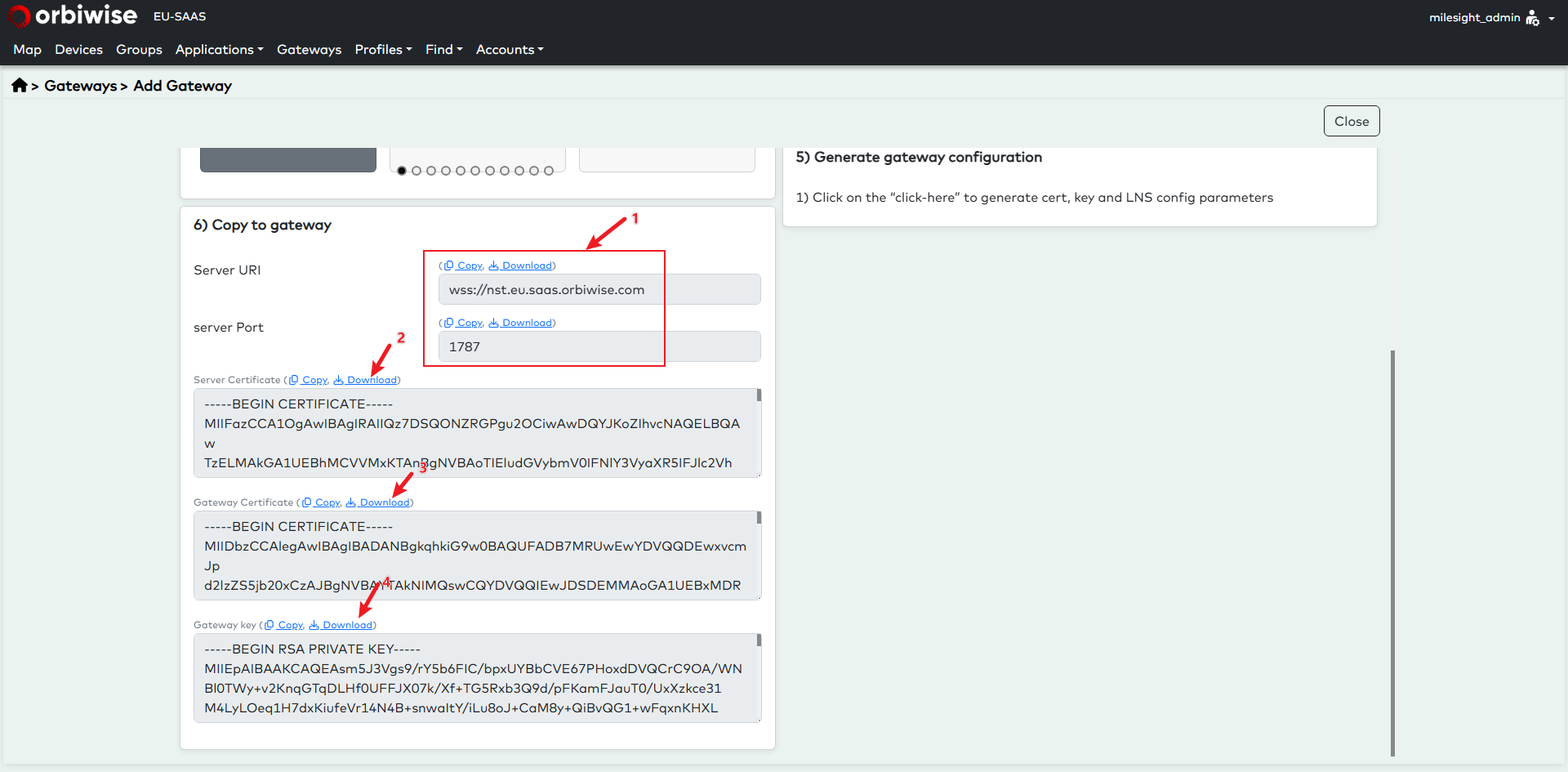
Task: Click inside the Server Certificate textarea
Action: click(477, 433)
